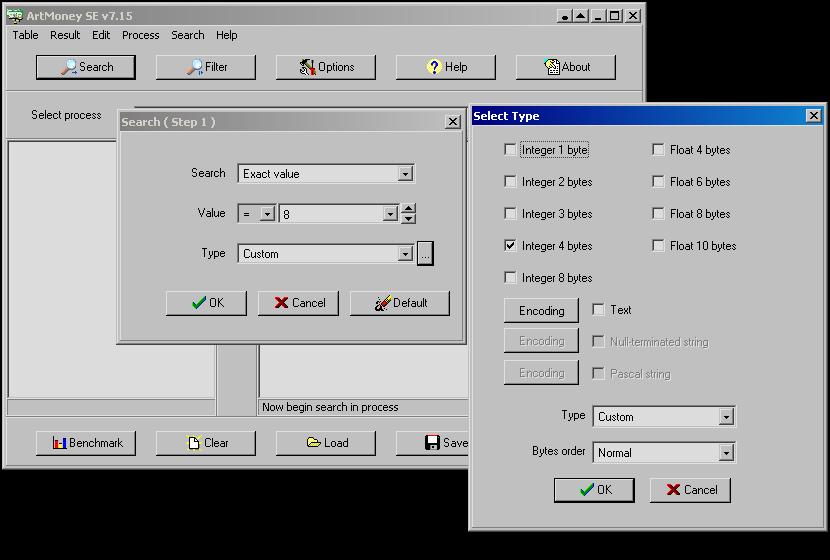830x560 pixels.
Task: Enable the Float 8 bytes checkbox
Action: click(x=658, y=214)
